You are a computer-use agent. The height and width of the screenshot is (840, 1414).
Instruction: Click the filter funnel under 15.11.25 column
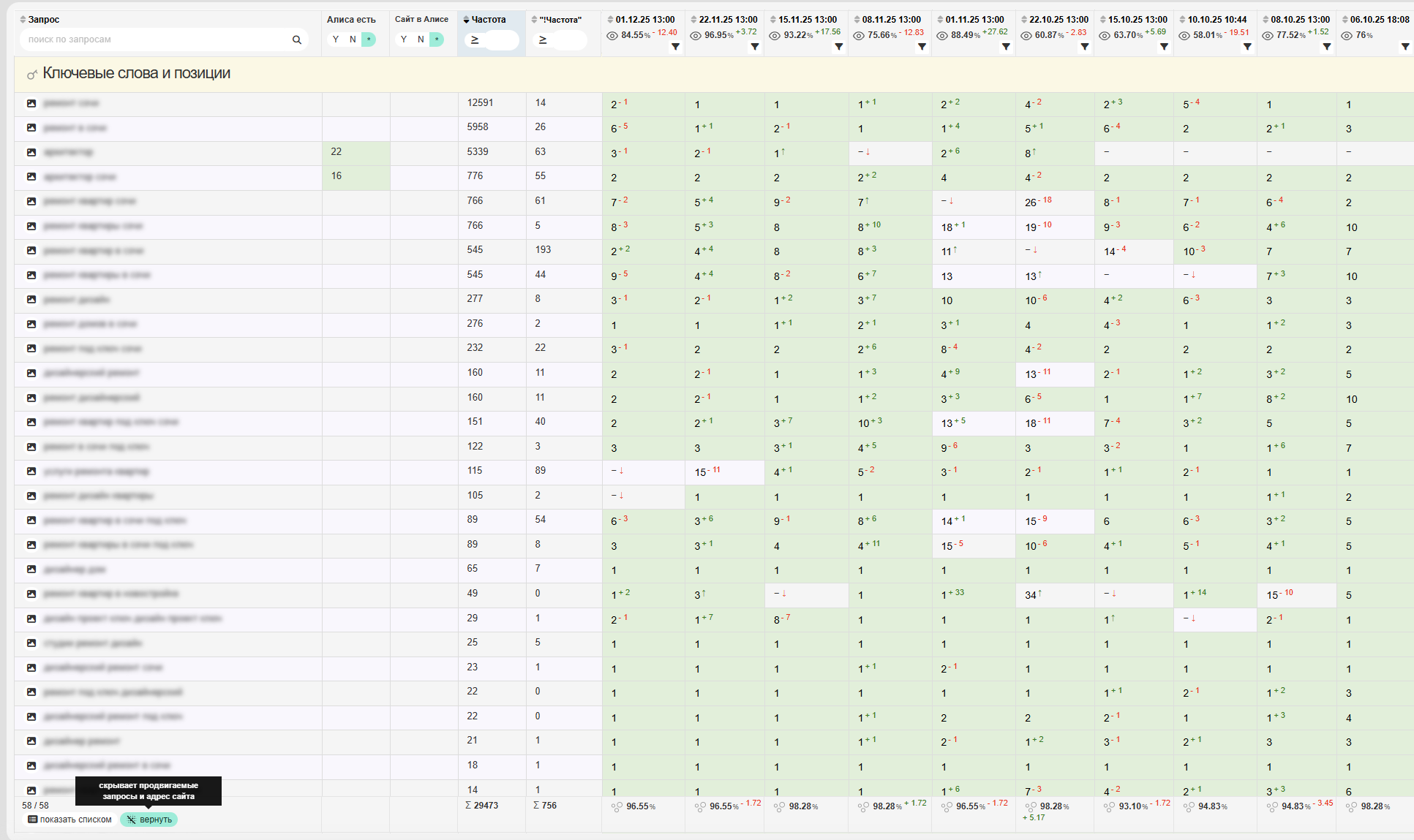pyautogui.click(x=839, y=47)
